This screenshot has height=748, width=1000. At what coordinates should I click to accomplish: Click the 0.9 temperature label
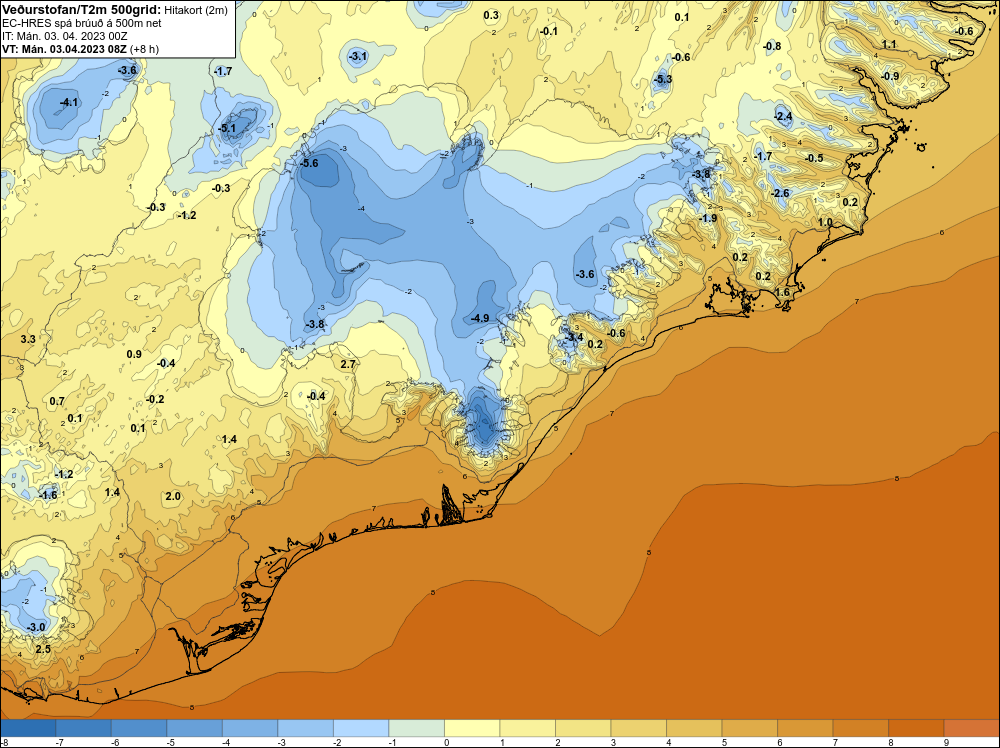coord(134,354)
